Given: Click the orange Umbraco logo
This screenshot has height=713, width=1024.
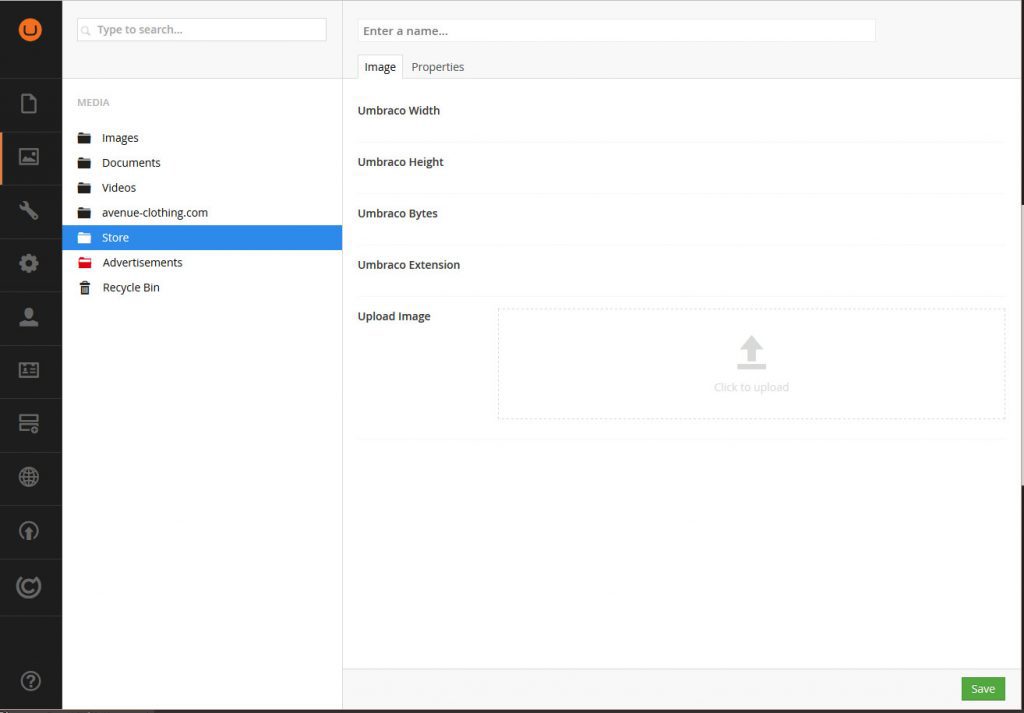Looking at the screenshot, I should (31, 28).
